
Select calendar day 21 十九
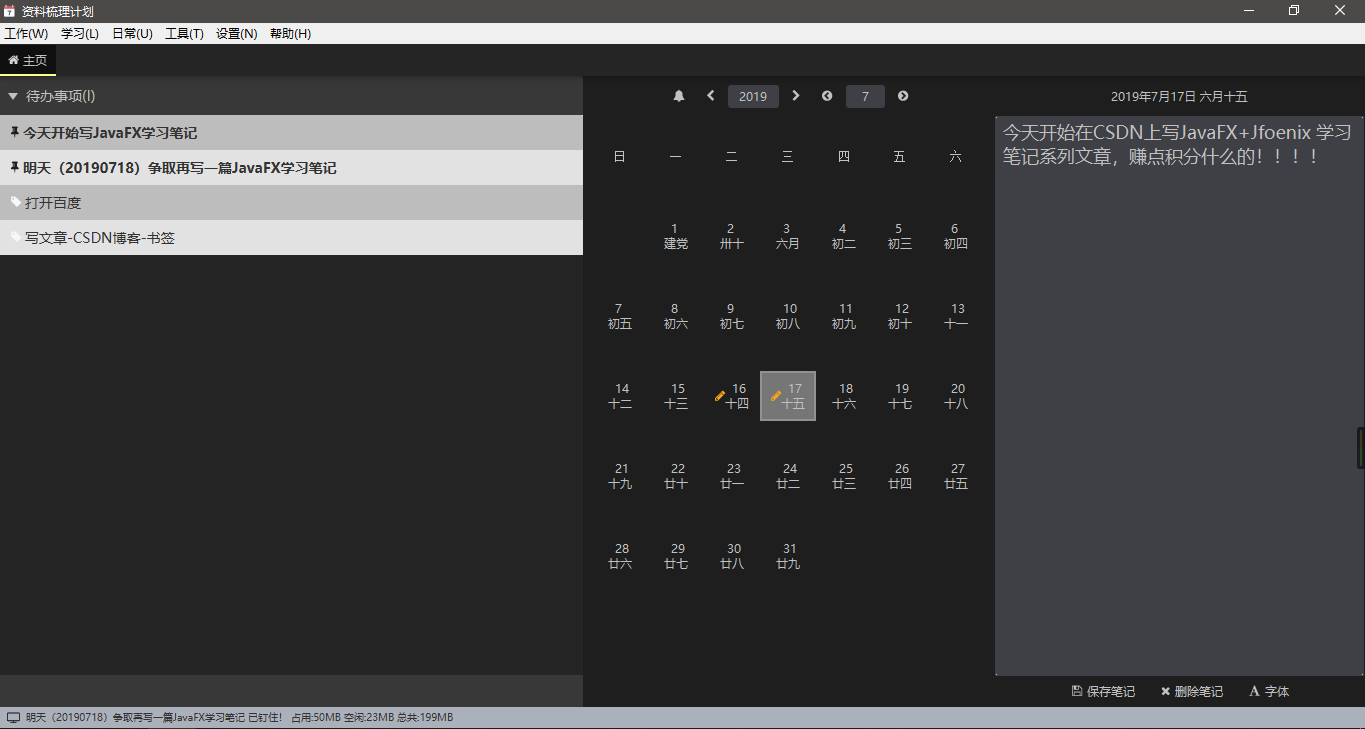tap(620, 476)
